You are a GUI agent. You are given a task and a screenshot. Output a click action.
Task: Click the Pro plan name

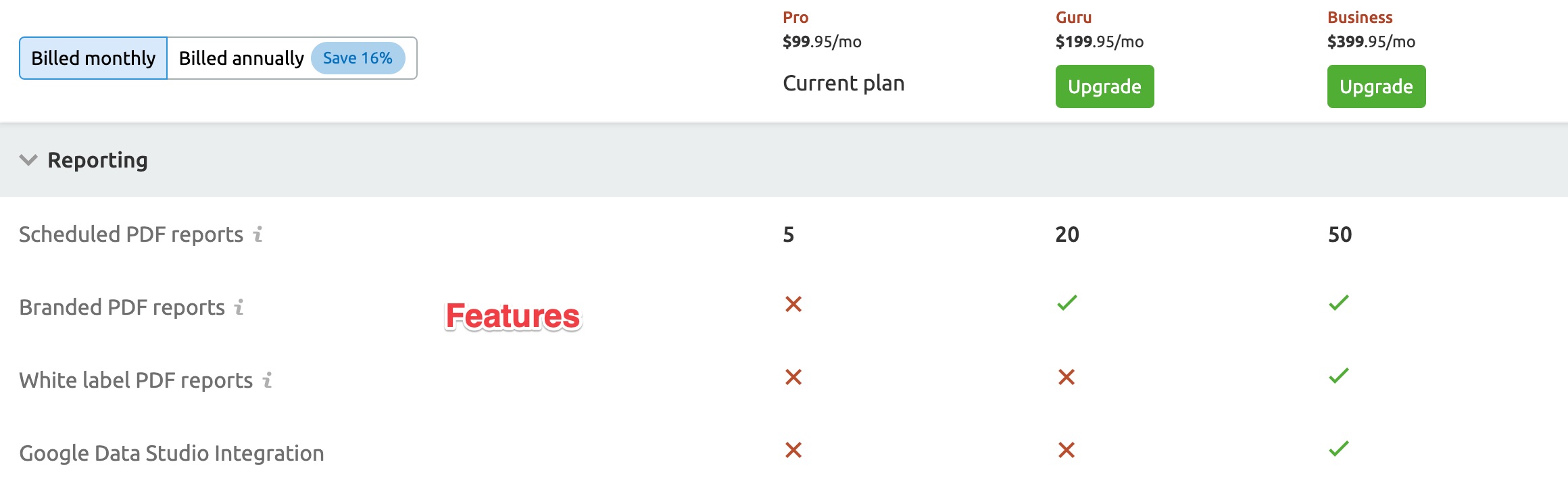tap(795, 18)
